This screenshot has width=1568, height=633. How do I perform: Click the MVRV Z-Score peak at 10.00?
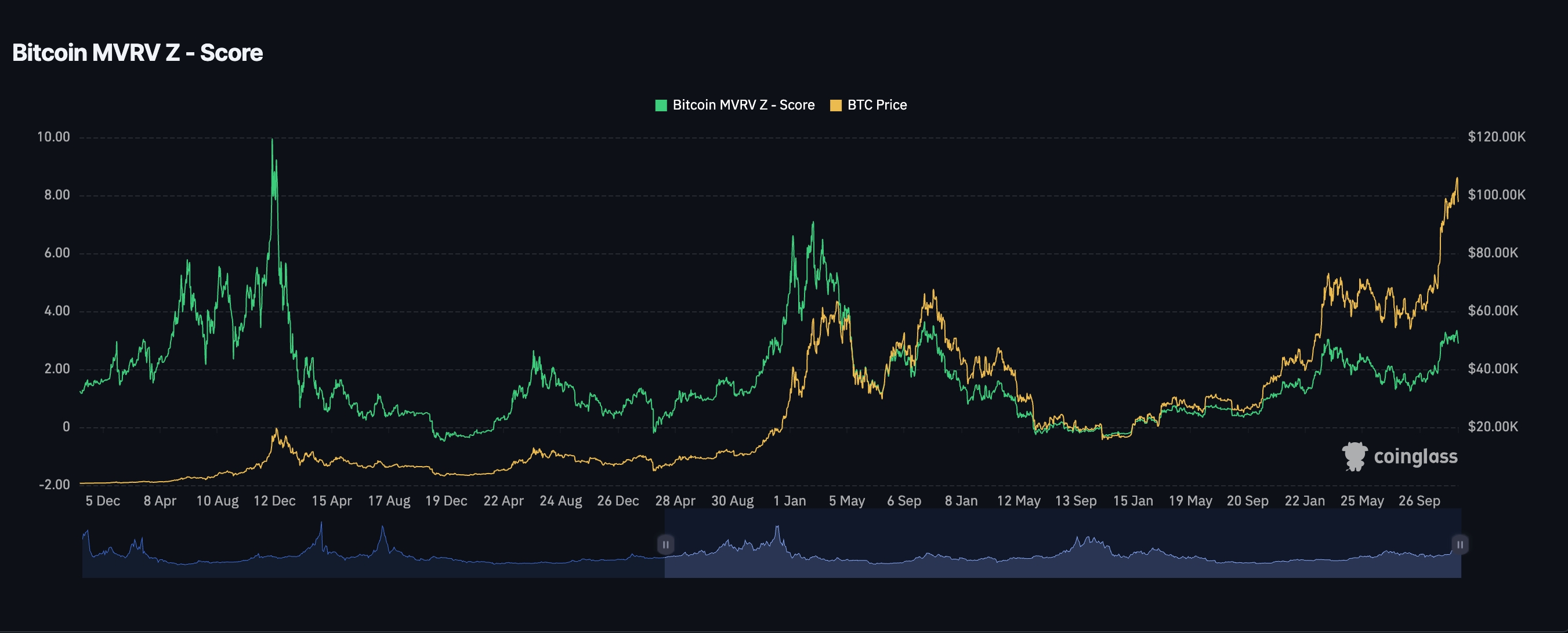coord(272,140)
